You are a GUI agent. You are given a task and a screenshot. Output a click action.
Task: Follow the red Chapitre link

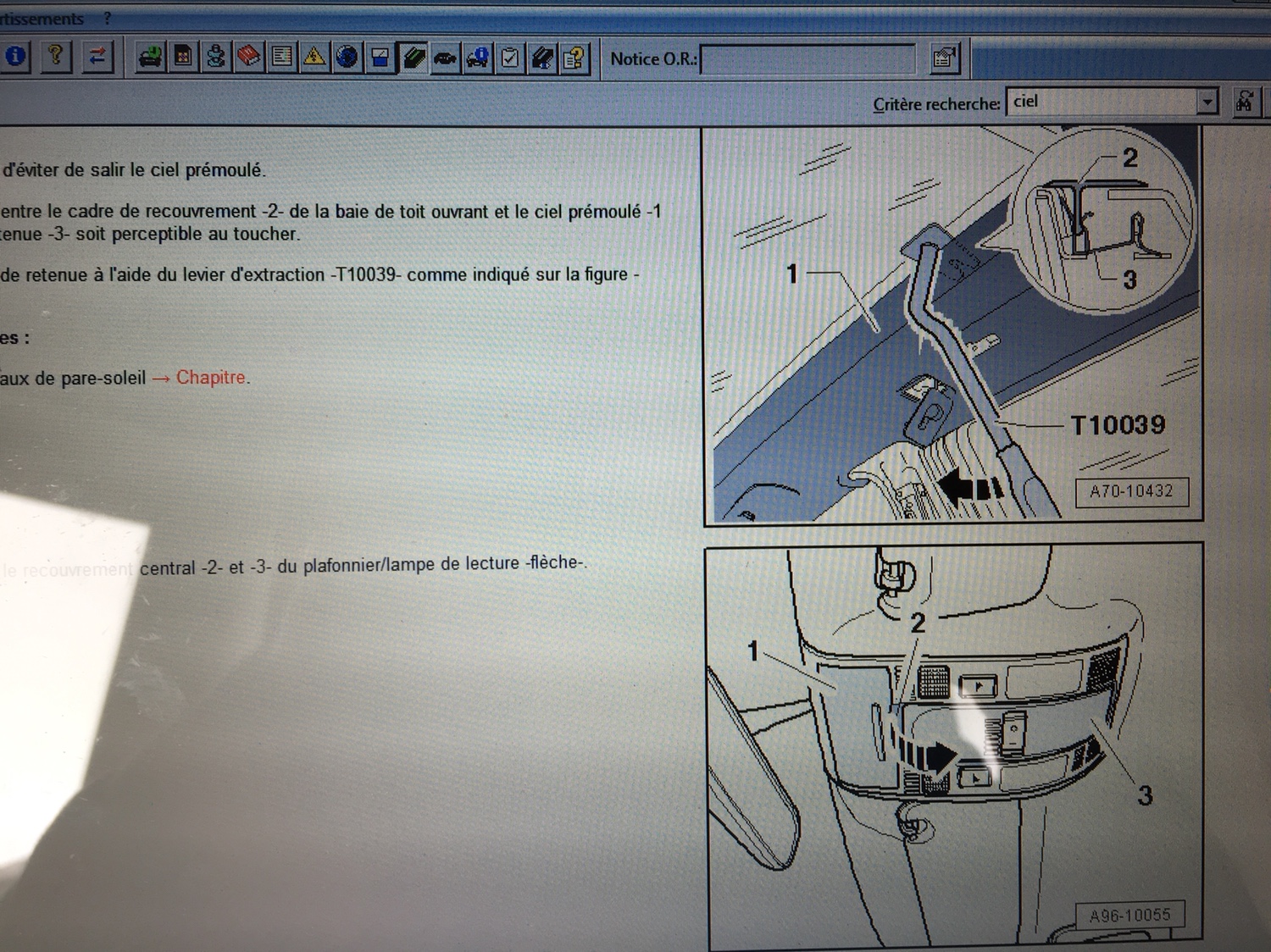[x=210, y=378]
